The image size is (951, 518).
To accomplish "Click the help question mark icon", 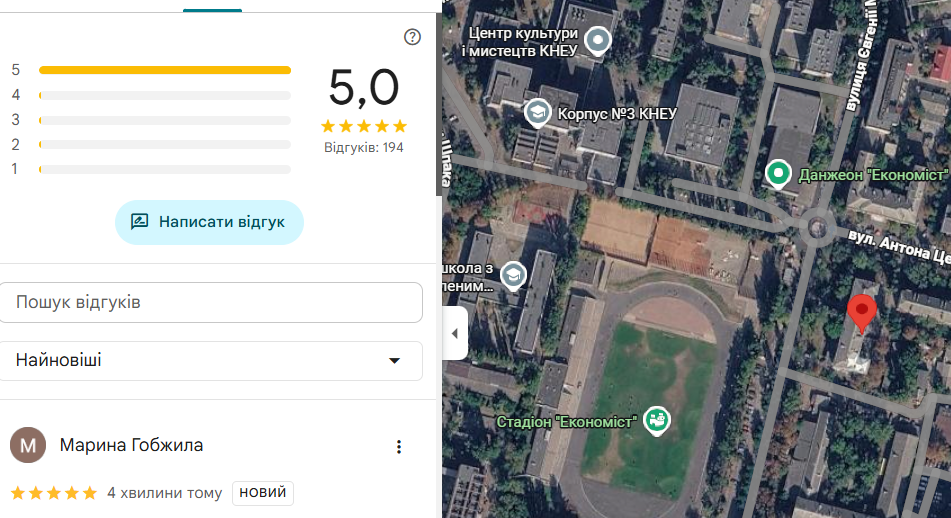I will pos(412,37).
